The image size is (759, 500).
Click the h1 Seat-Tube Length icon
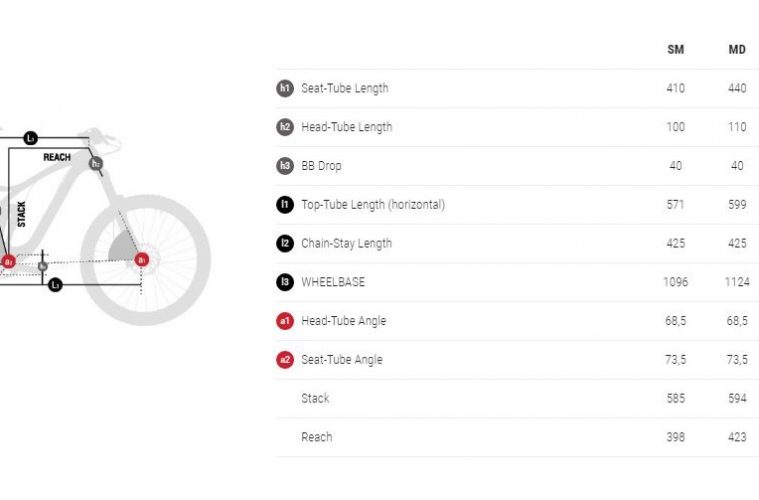pyautogui.click(x=285, y=88)
